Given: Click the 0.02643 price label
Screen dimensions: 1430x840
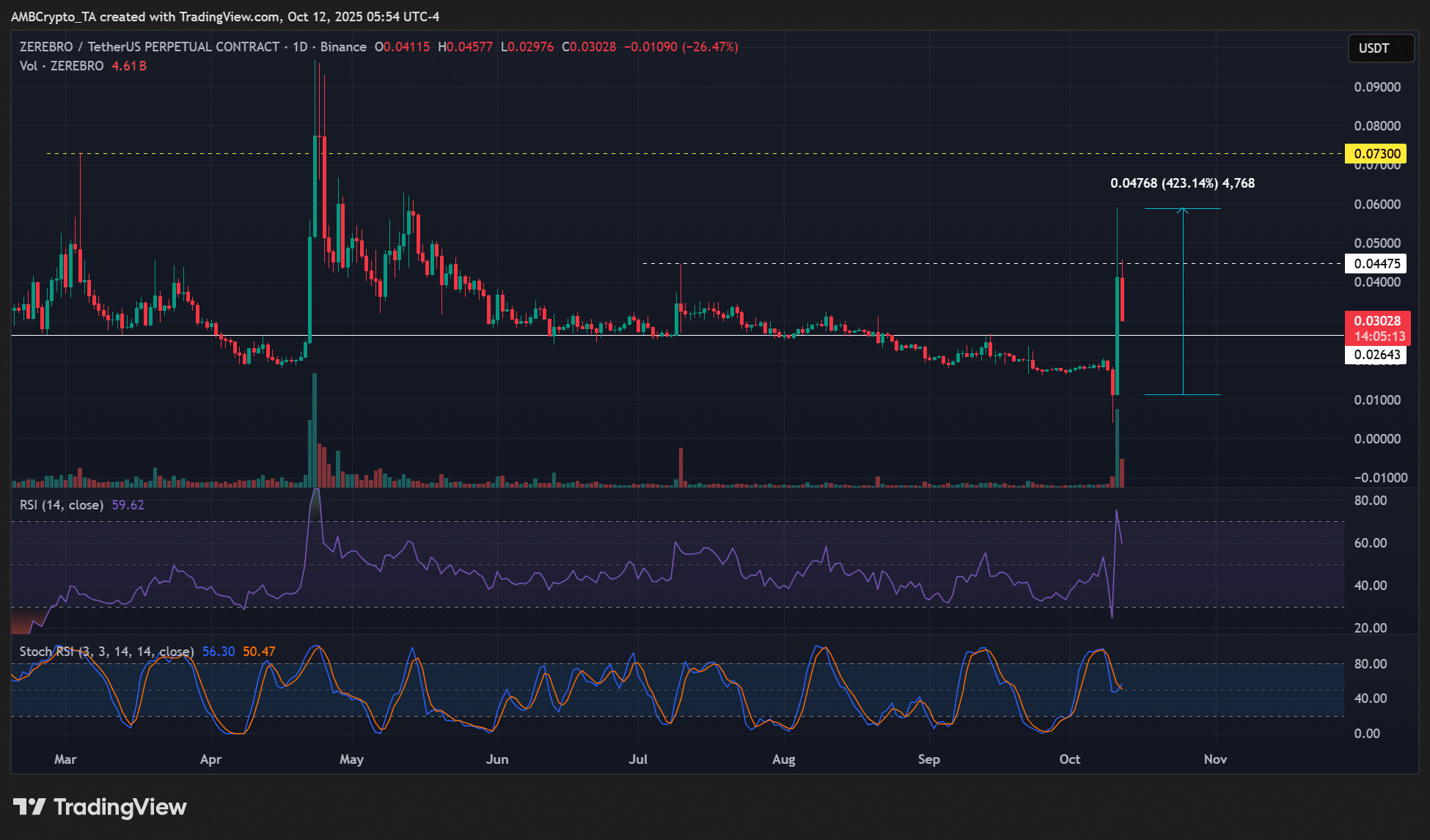Looking at the screenshot, I should click(1376, 355).
